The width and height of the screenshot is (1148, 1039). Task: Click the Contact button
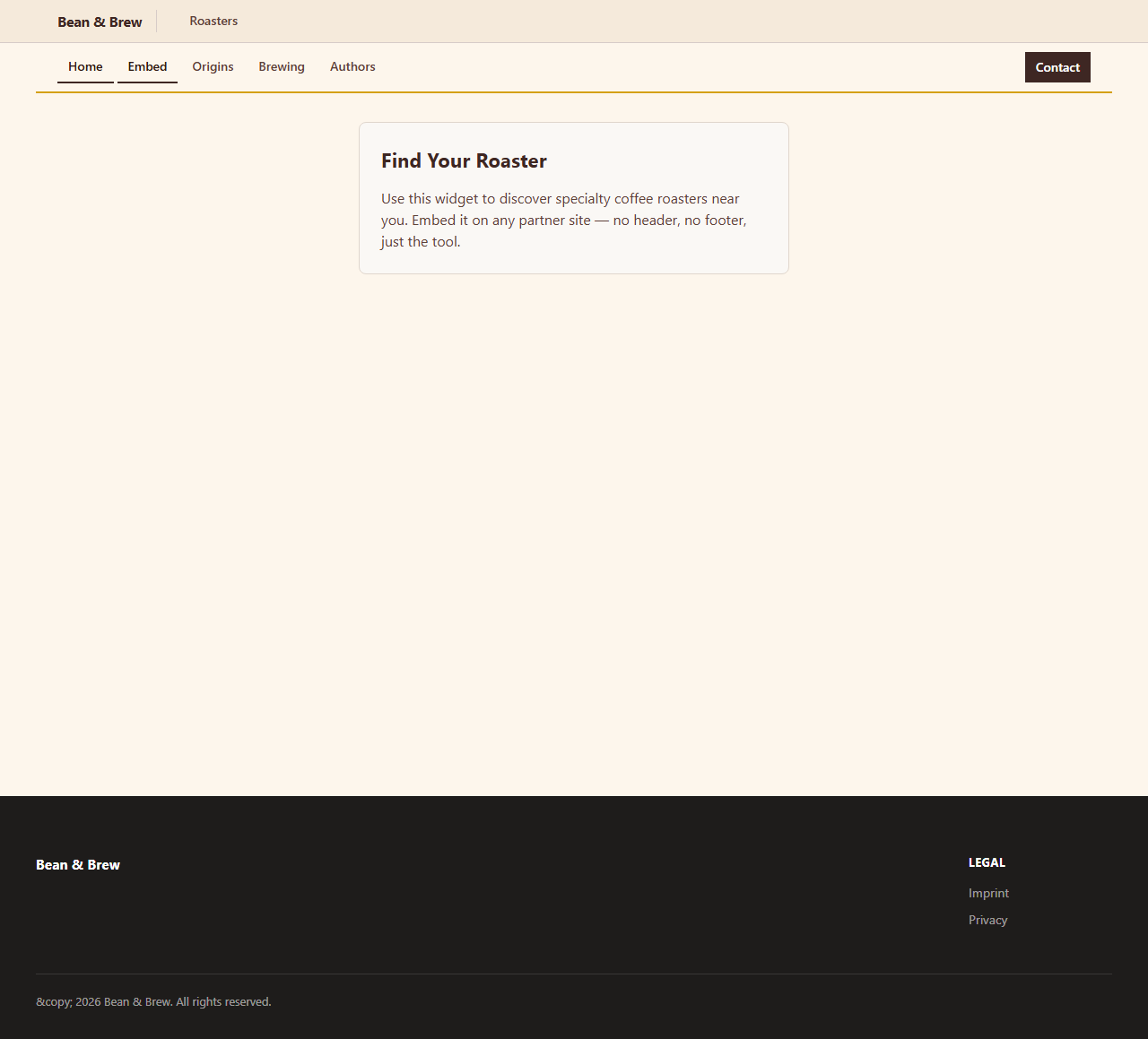(1057, 67)
